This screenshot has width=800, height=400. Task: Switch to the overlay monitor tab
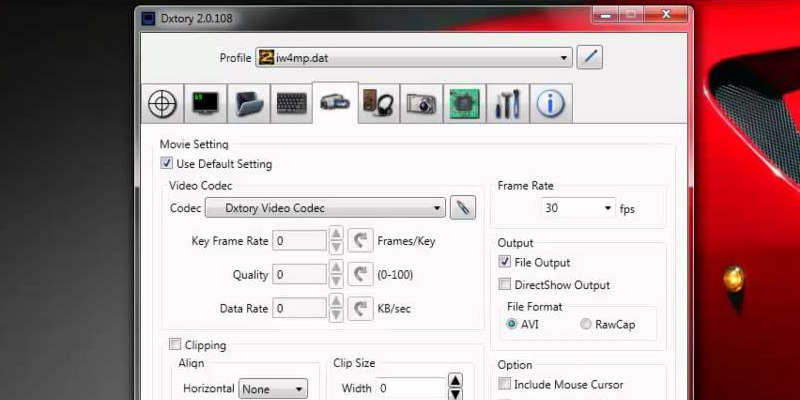tap(206, 104)
